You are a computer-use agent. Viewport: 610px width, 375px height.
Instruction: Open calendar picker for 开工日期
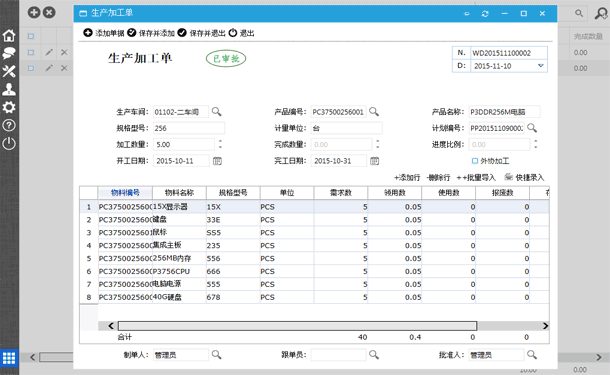[x=217, y=161]
